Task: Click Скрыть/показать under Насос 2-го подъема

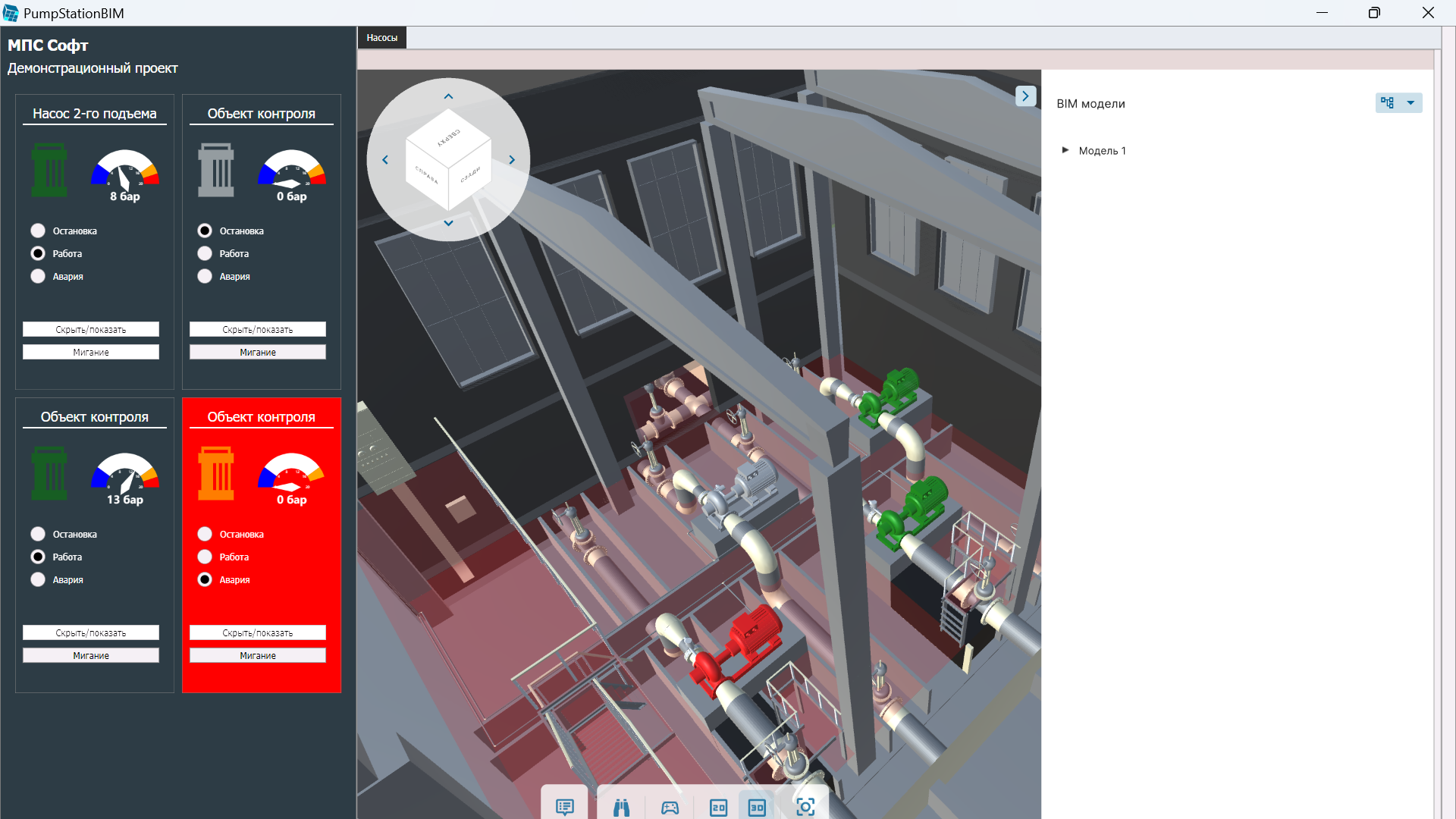Action: (x=91, y=329)
